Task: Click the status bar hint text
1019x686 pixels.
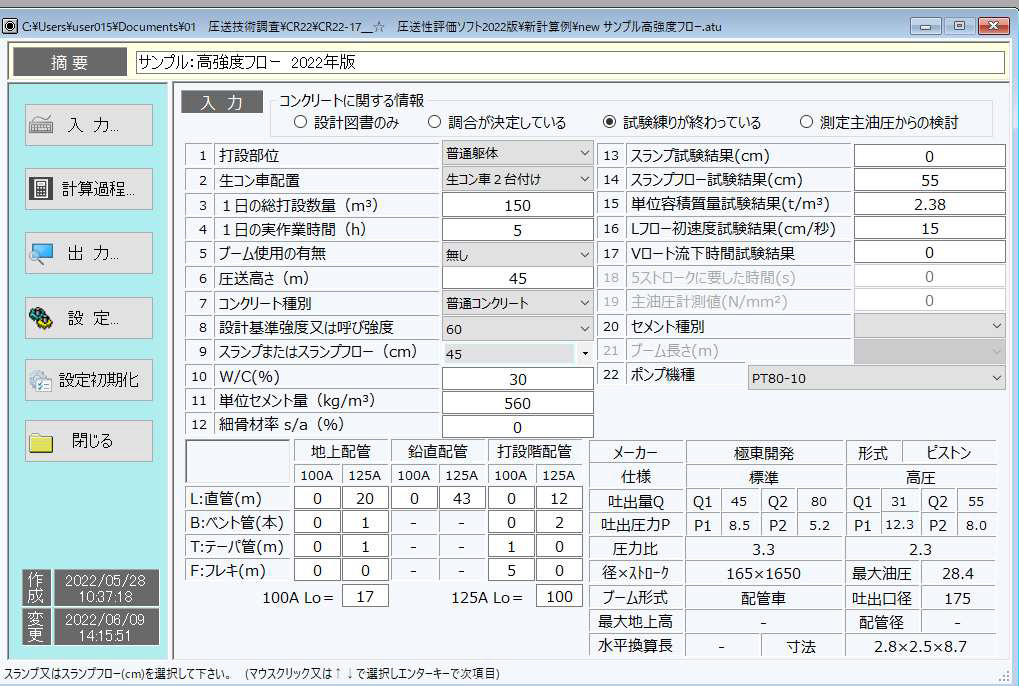Action: tap(252, 674)
